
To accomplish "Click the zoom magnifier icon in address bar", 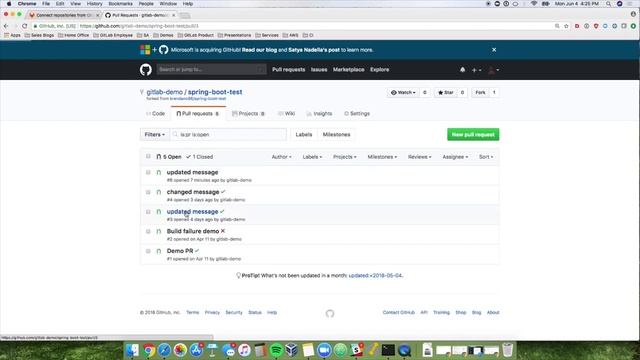I will click(557, 26).
